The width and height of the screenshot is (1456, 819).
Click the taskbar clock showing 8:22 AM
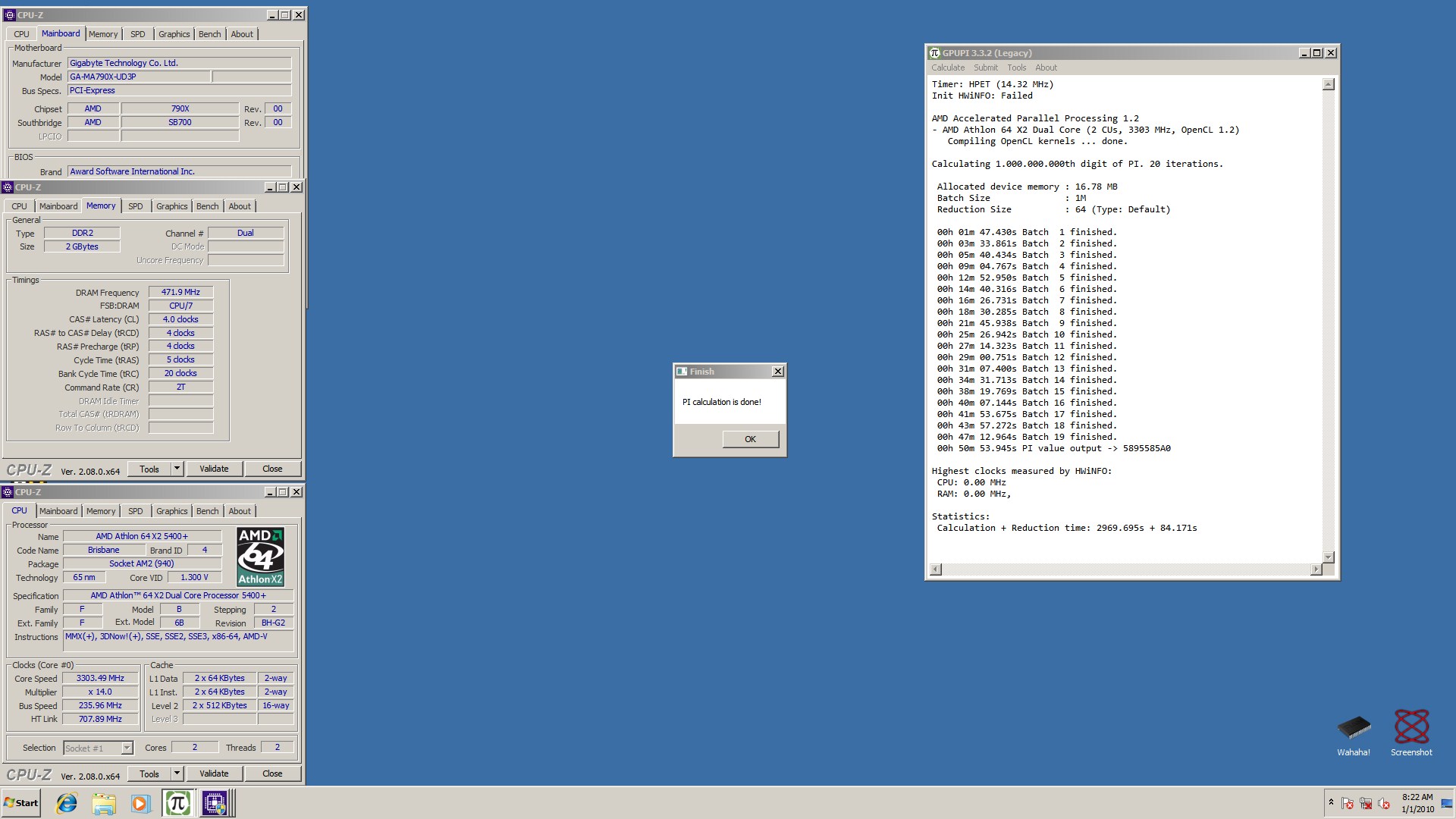(1417, 803)
